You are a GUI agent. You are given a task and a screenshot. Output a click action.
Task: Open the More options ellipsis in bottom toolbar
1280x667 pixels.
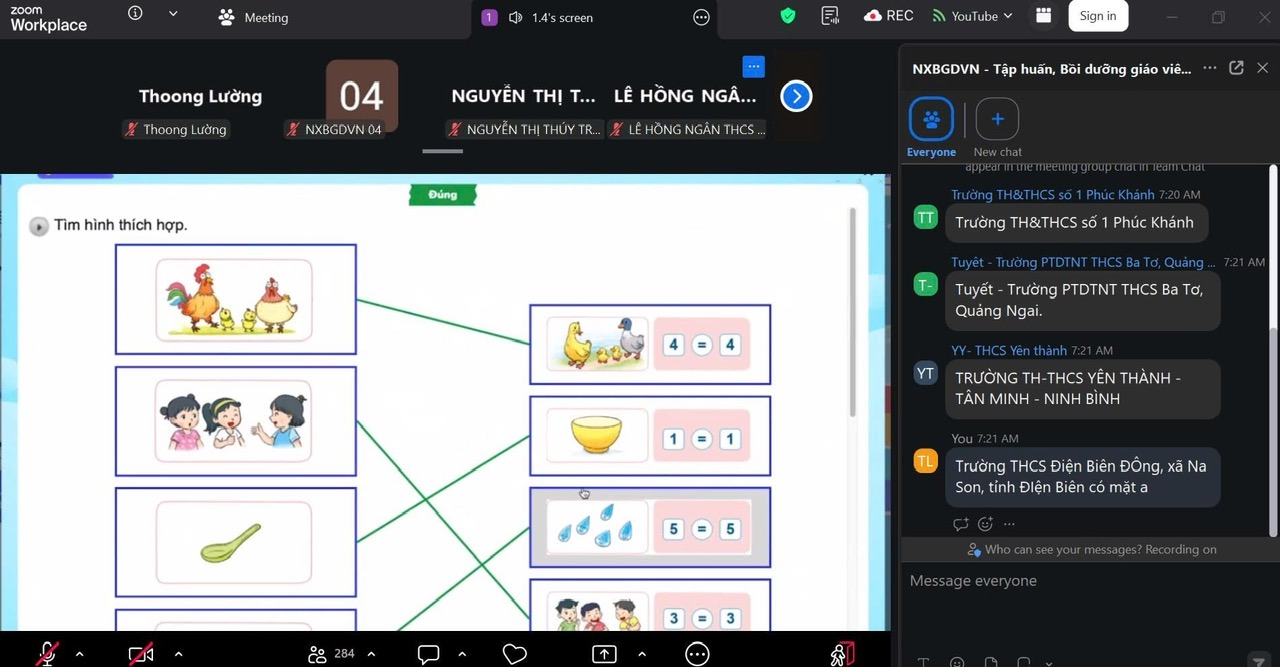coord(698,654)
